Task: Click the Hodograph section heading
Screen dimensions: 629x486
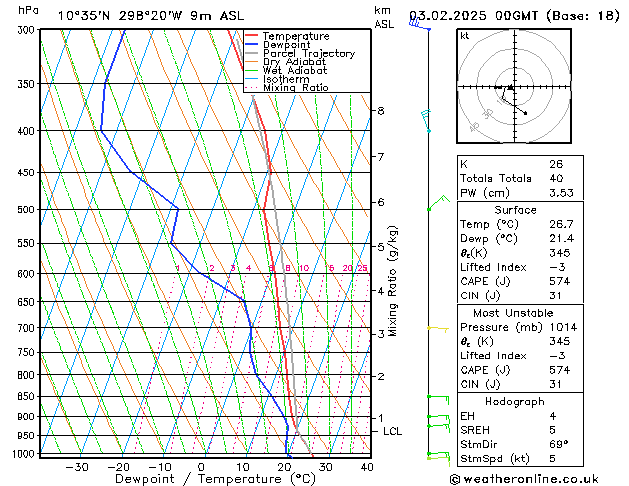Action: click(515, 402)
